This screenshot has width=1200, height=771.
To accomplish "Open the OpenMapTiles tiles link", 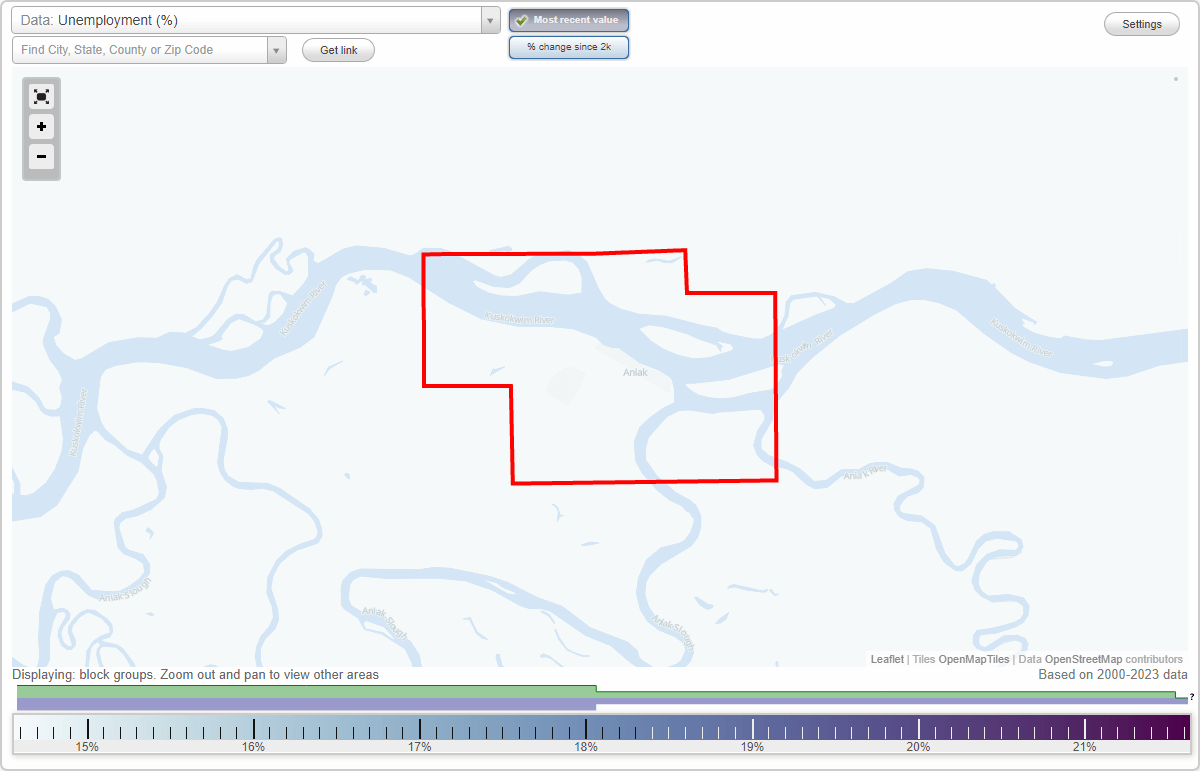I will tap(975, 659).
